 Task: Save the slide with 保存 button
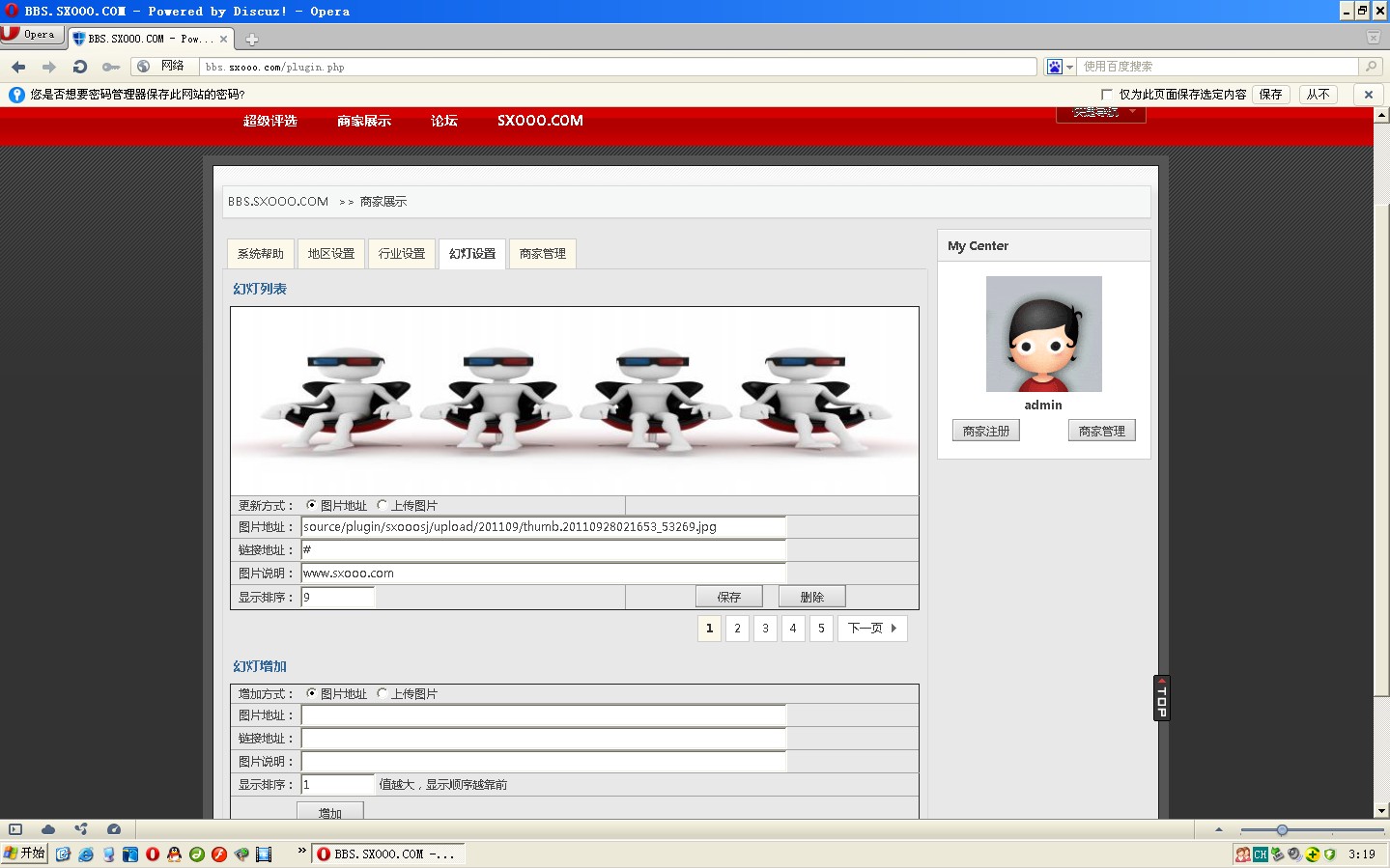(729, 597)
